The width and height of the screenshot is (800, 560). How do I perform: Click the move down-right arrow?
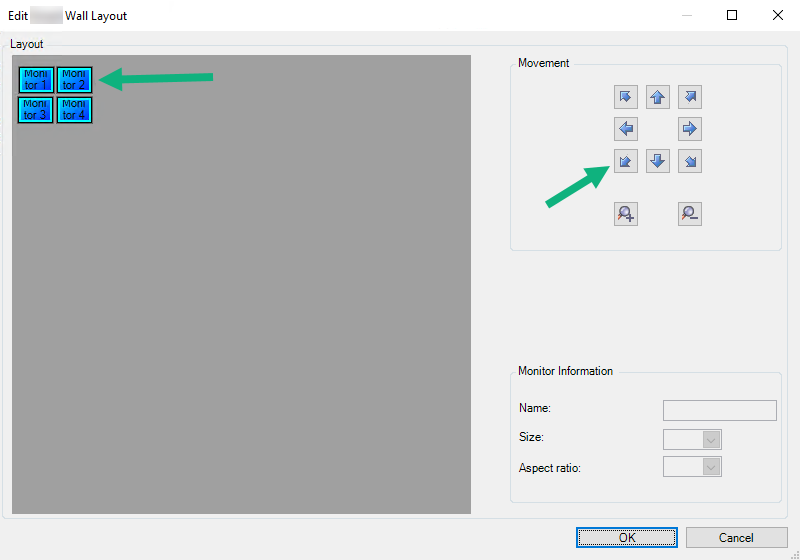point(689,161)
